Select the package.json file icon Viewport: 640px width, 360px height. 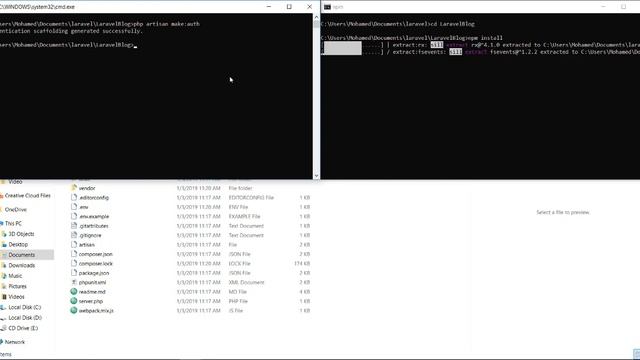74,272
